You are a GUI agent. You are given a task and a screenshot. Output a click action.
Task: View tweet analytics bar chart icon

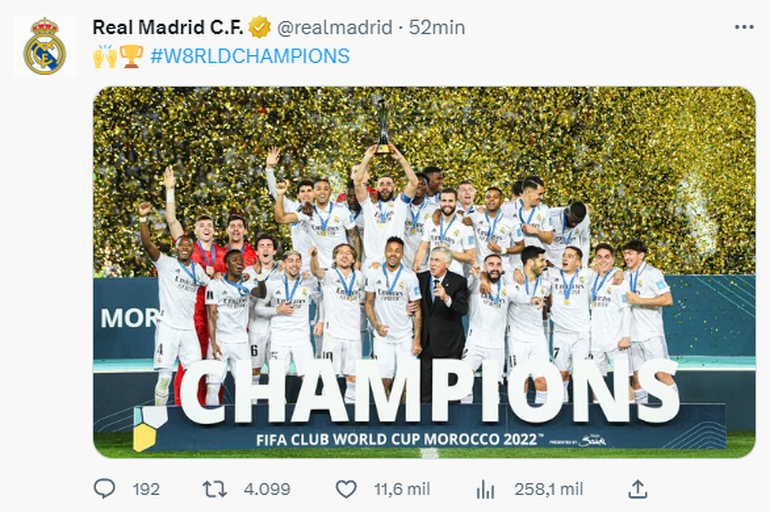tap(485, 489)
